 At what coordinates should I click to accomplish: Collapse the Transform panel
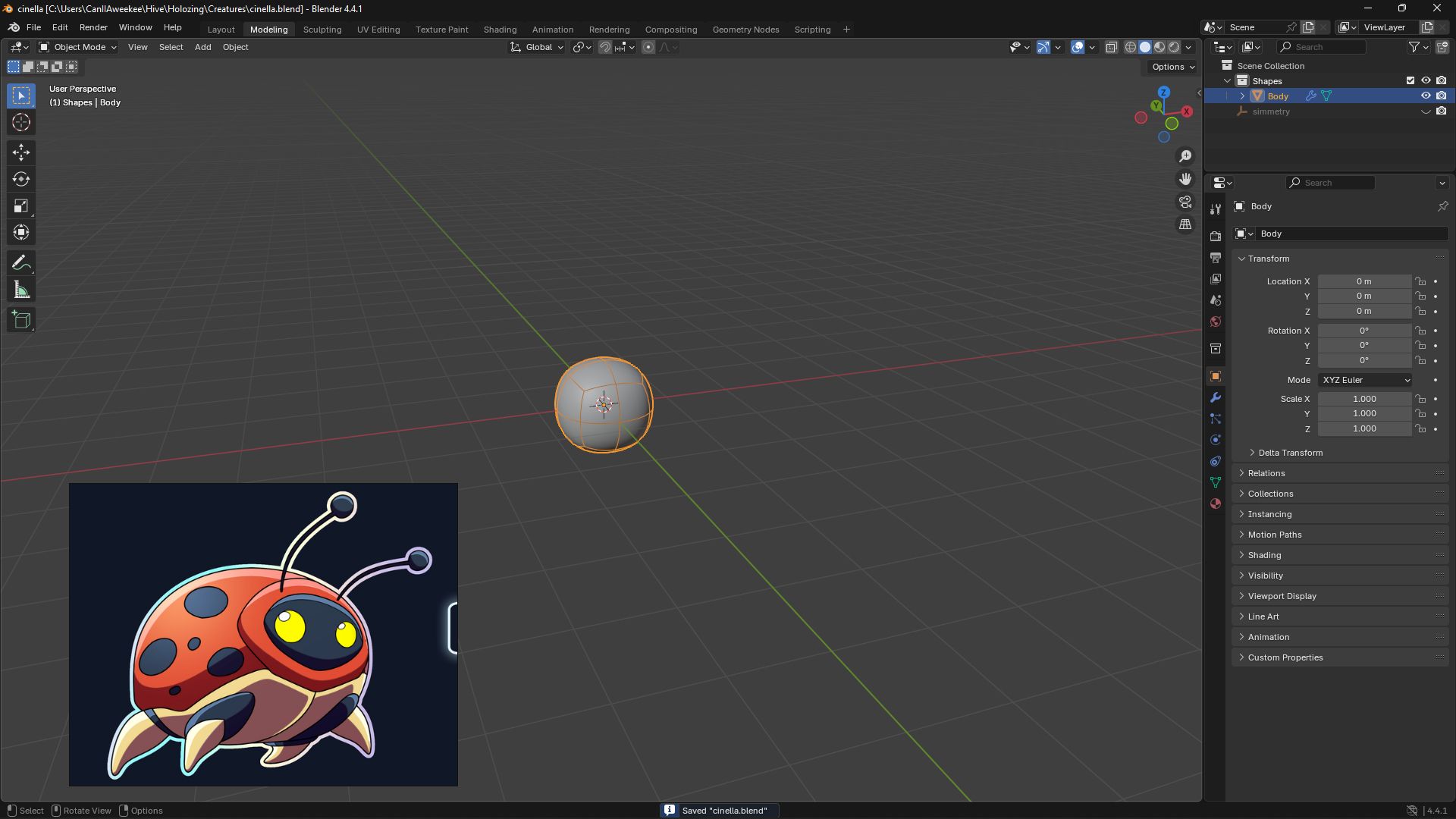(x=1268, y=259)
